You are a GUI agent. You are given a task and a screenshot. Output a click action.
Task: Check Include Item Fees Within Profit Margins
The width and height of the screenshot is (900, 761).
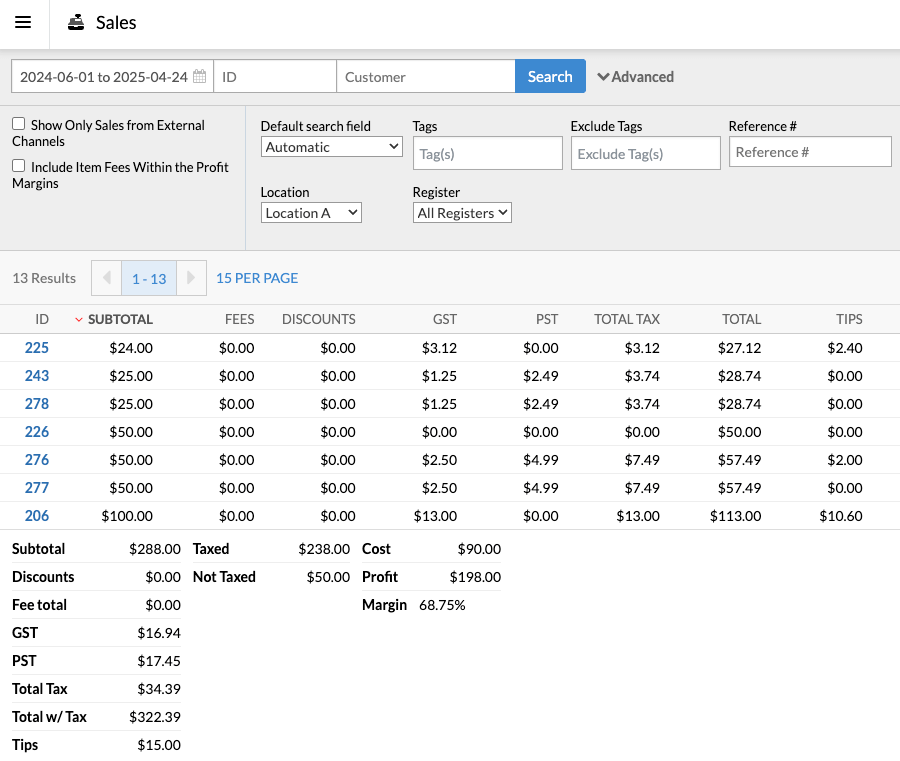19,166
